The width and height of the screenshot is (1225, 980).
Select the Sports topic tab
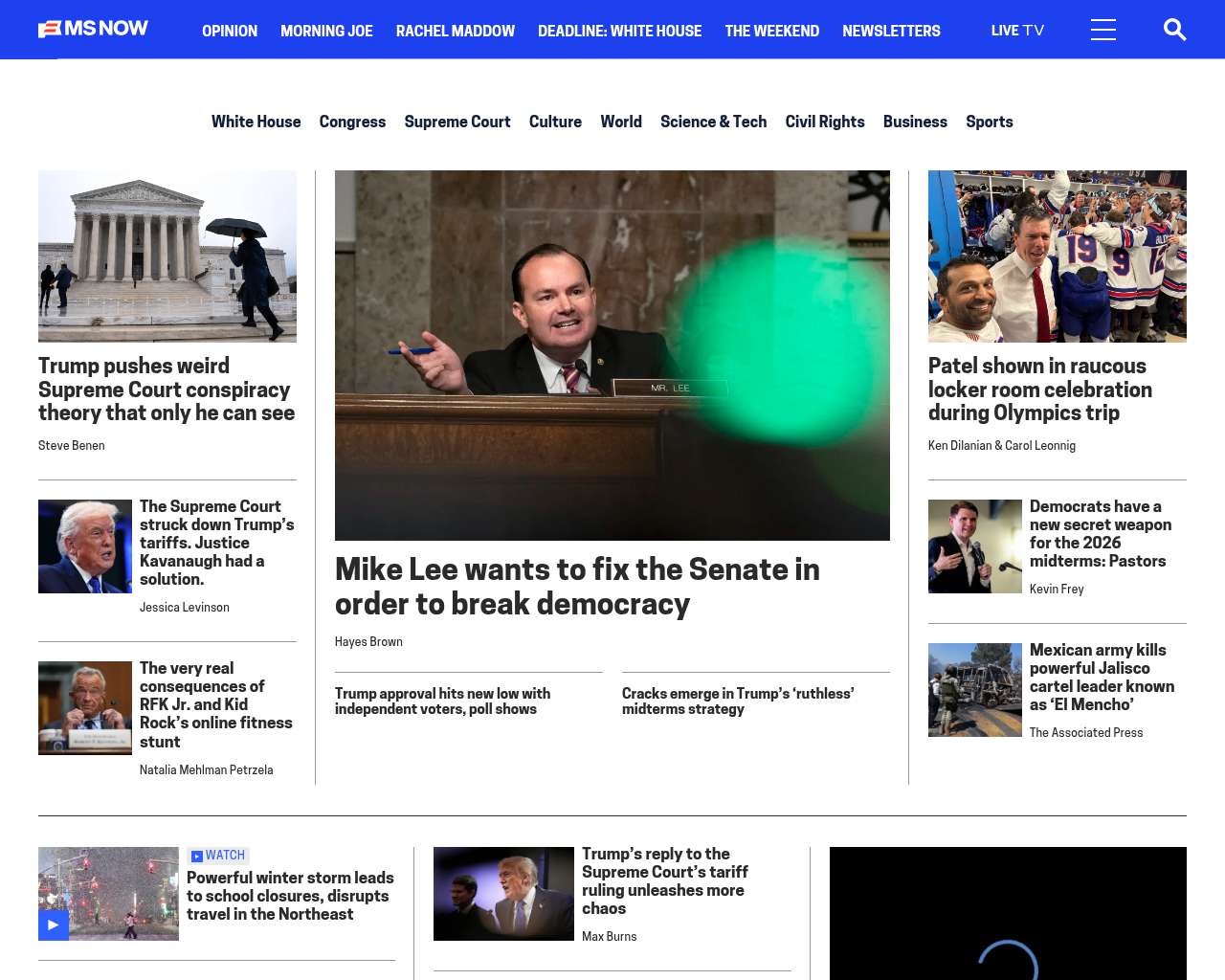click(x=989, y=122)
